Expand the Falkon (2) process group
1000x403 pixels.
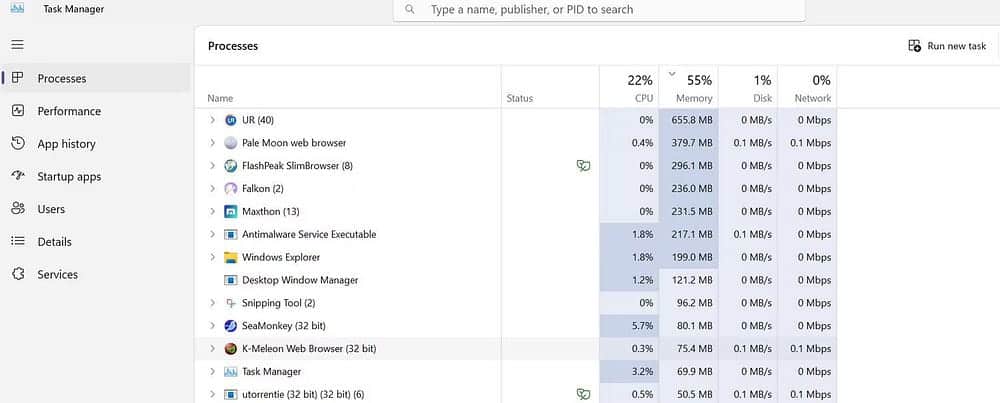(x=212, y=189)
